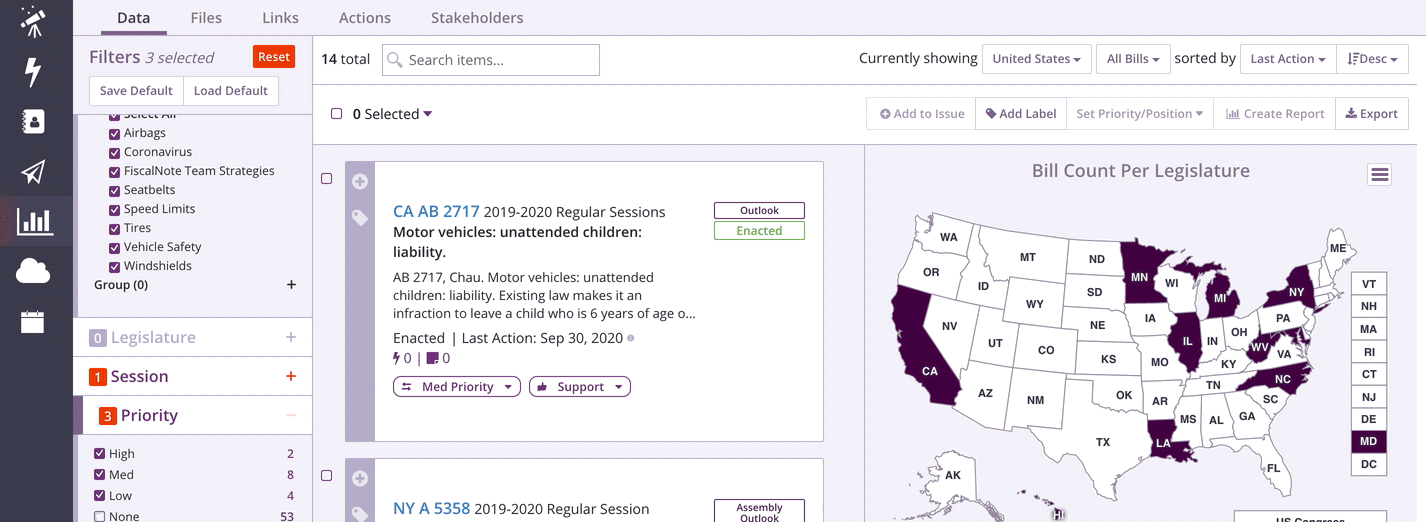The image size is (1426, 522).
Task: Expand the Legislature filter section
Action: pos(291,337)
